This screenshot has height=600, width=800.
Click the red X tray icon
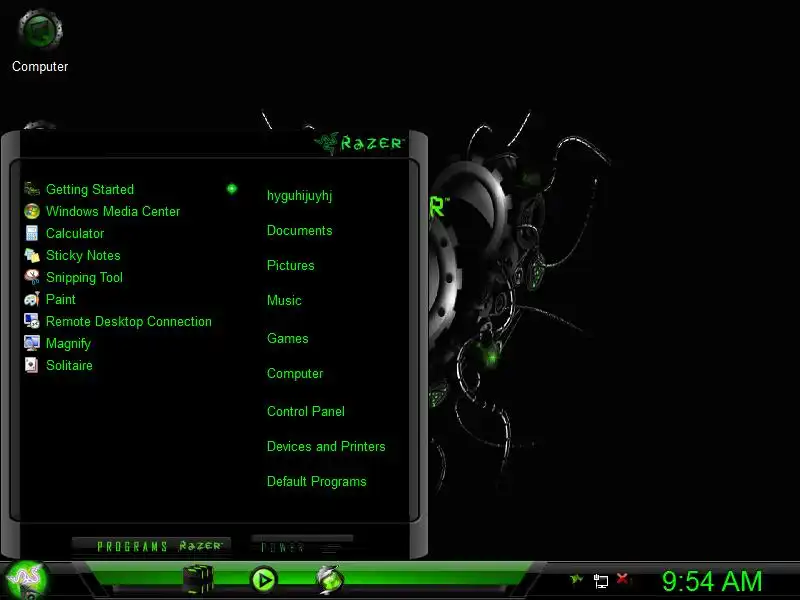click(622, 579)
